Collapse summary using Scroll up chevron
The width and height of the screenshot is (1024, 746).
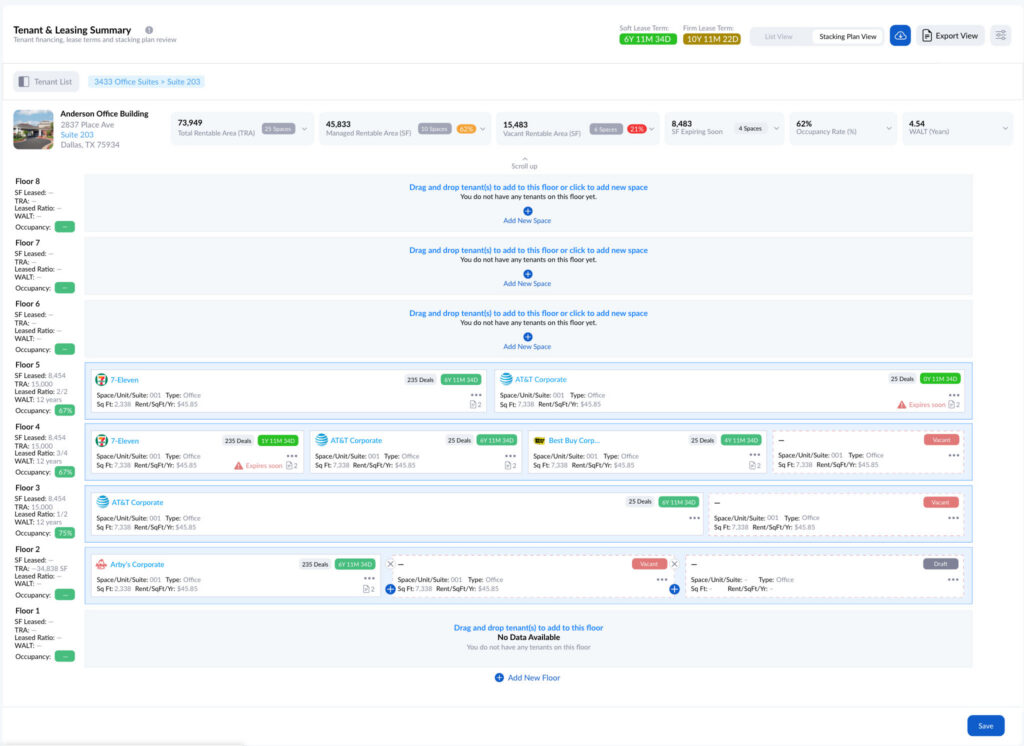click(526, 159)
